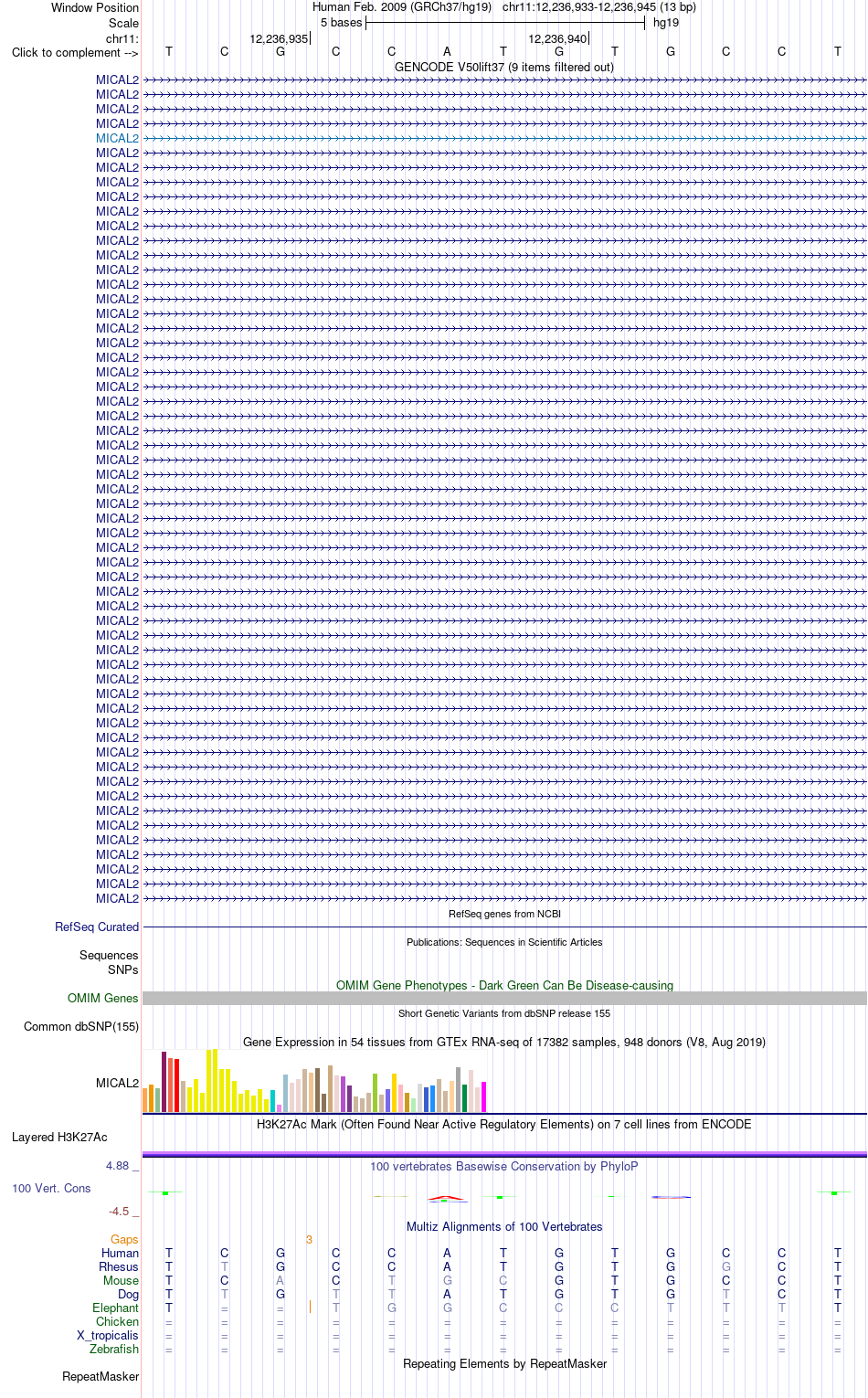868x1398 pixels.
Task: Click base 'A' in the complement sequence row
Action: coord(447,51)
